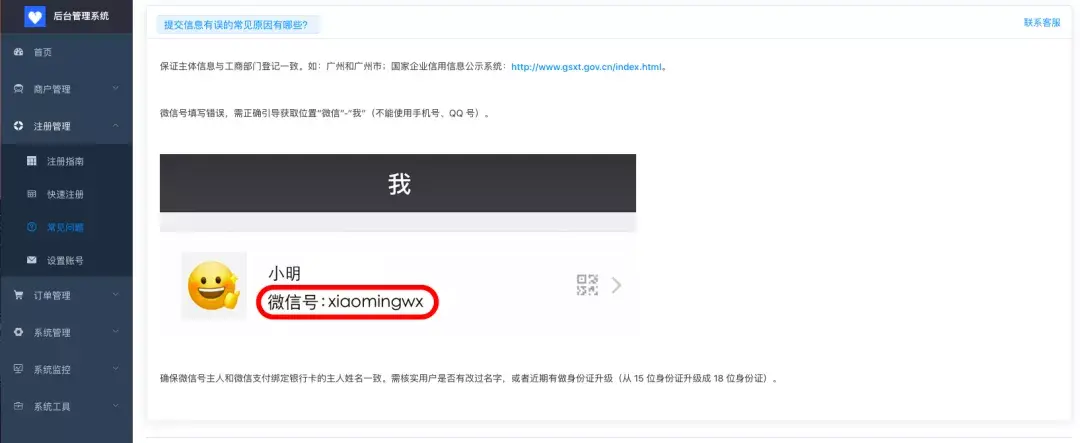This screenshot has width=1080, height=443.
Task: Click the heart logo icon
Action: click(35, 17)
